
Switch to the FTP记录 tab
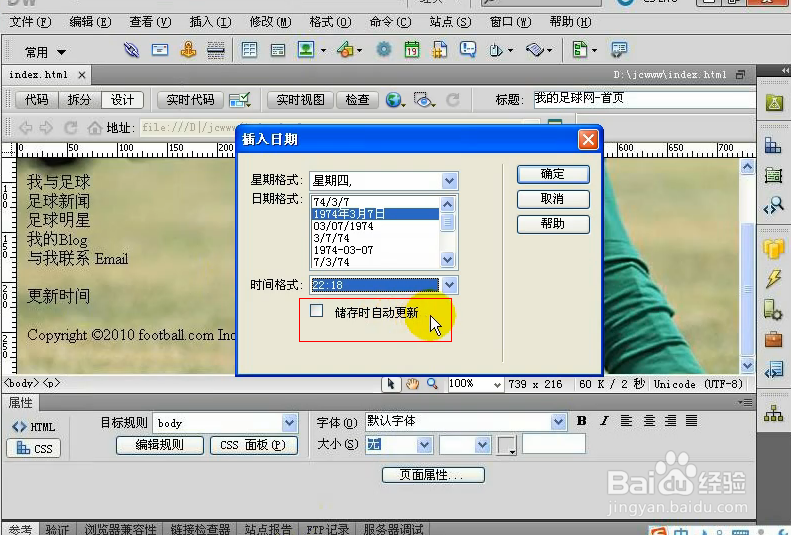coord(327,529)
